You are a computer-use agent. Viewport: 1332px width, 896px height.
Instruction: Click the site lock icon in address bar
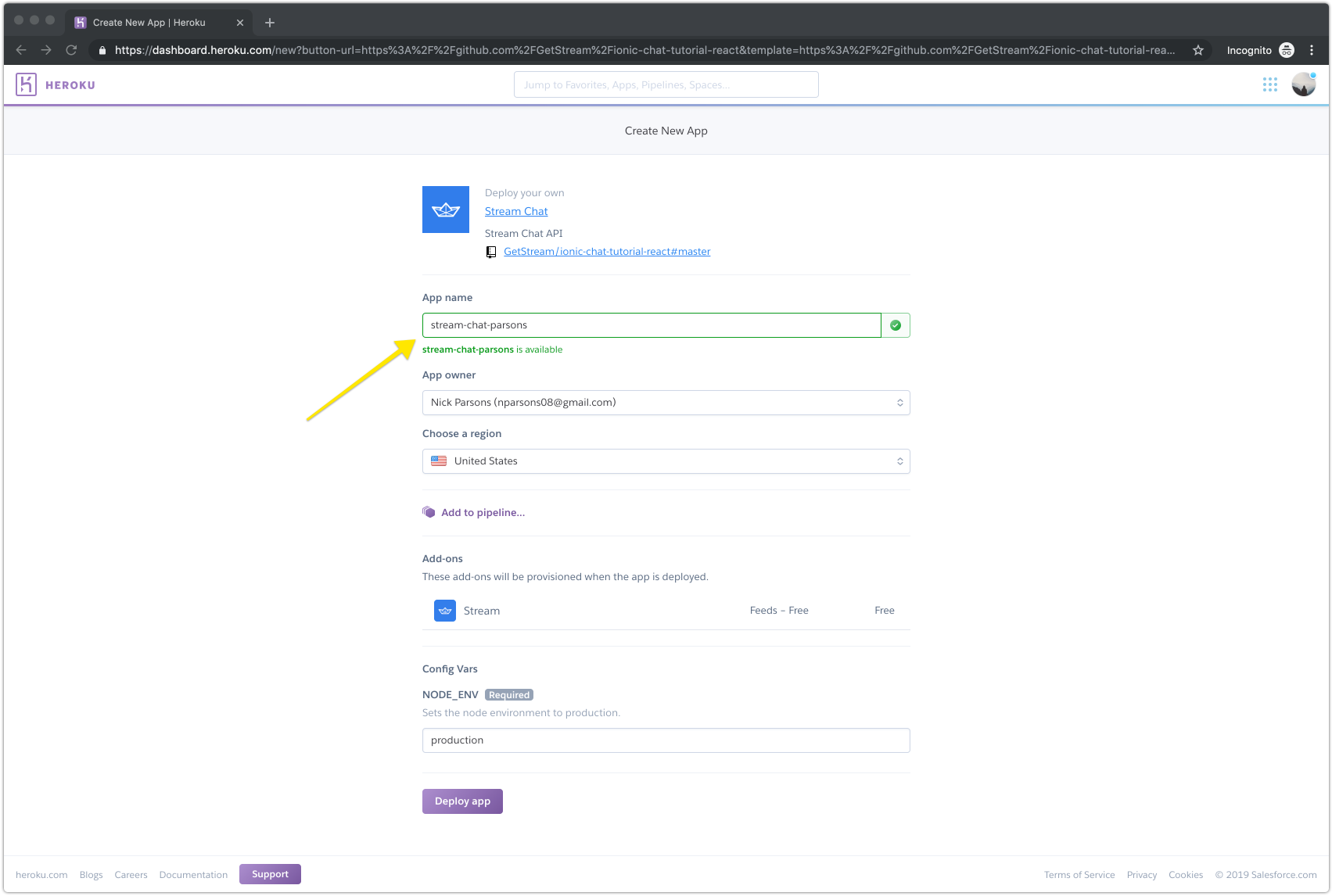click(x=102, y=50)
